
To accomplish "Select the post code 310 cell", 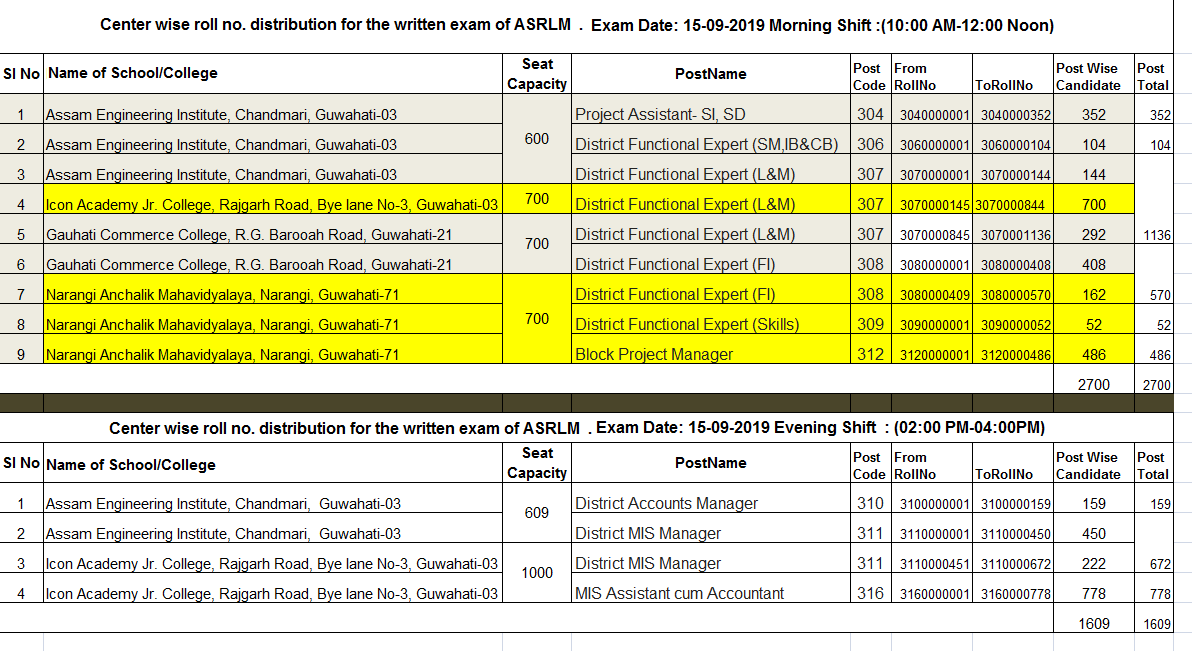I will [870, 498].
